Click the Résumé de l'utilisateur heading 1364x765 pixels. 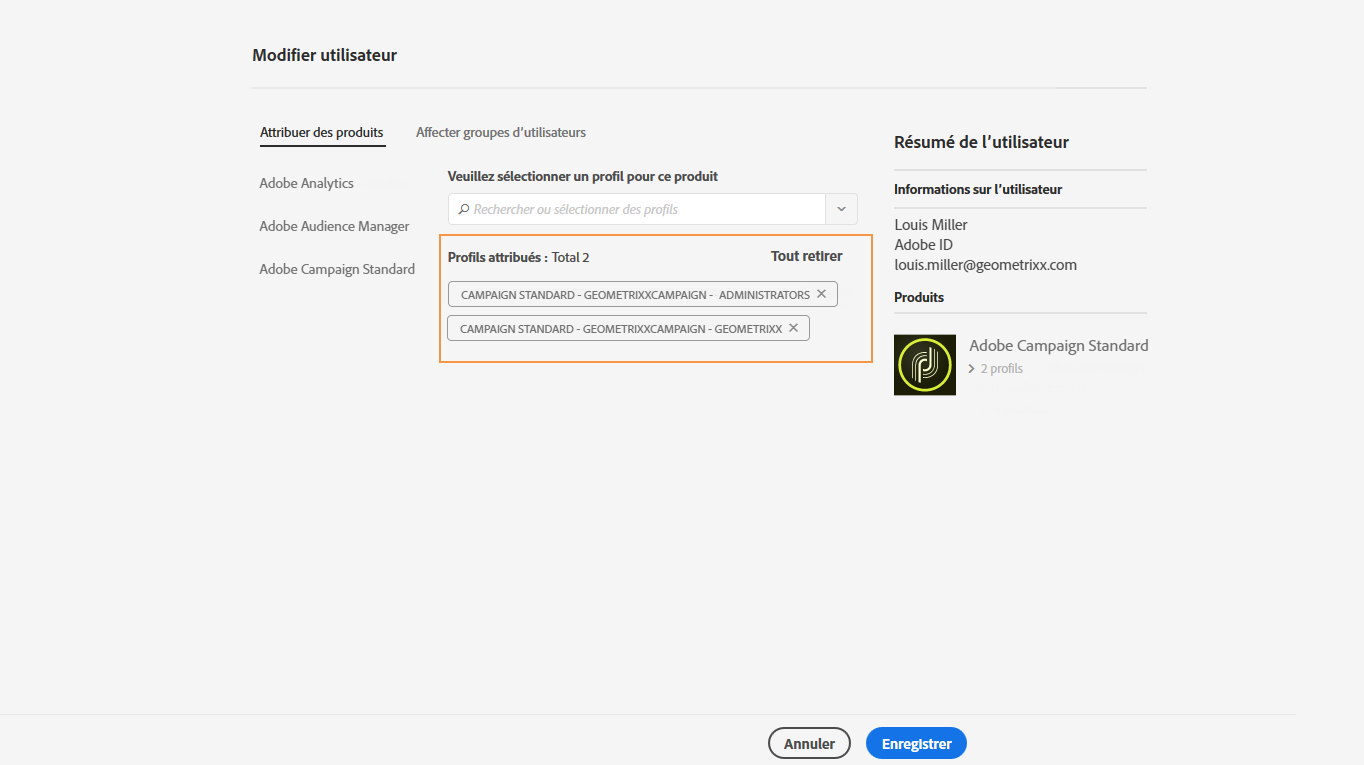click(x=981, y=142)
